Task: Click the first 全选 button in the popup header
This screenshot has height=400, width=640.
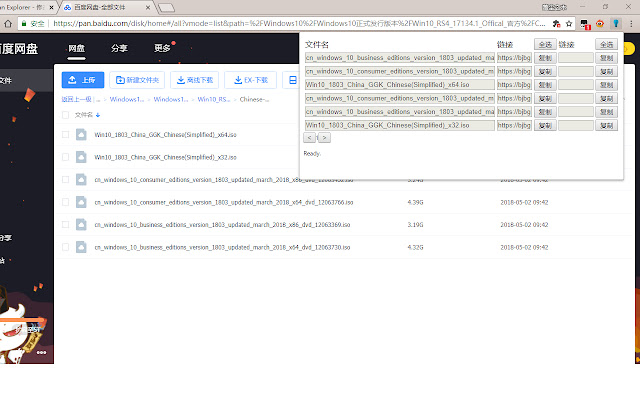Action: [x=545, y=44]
